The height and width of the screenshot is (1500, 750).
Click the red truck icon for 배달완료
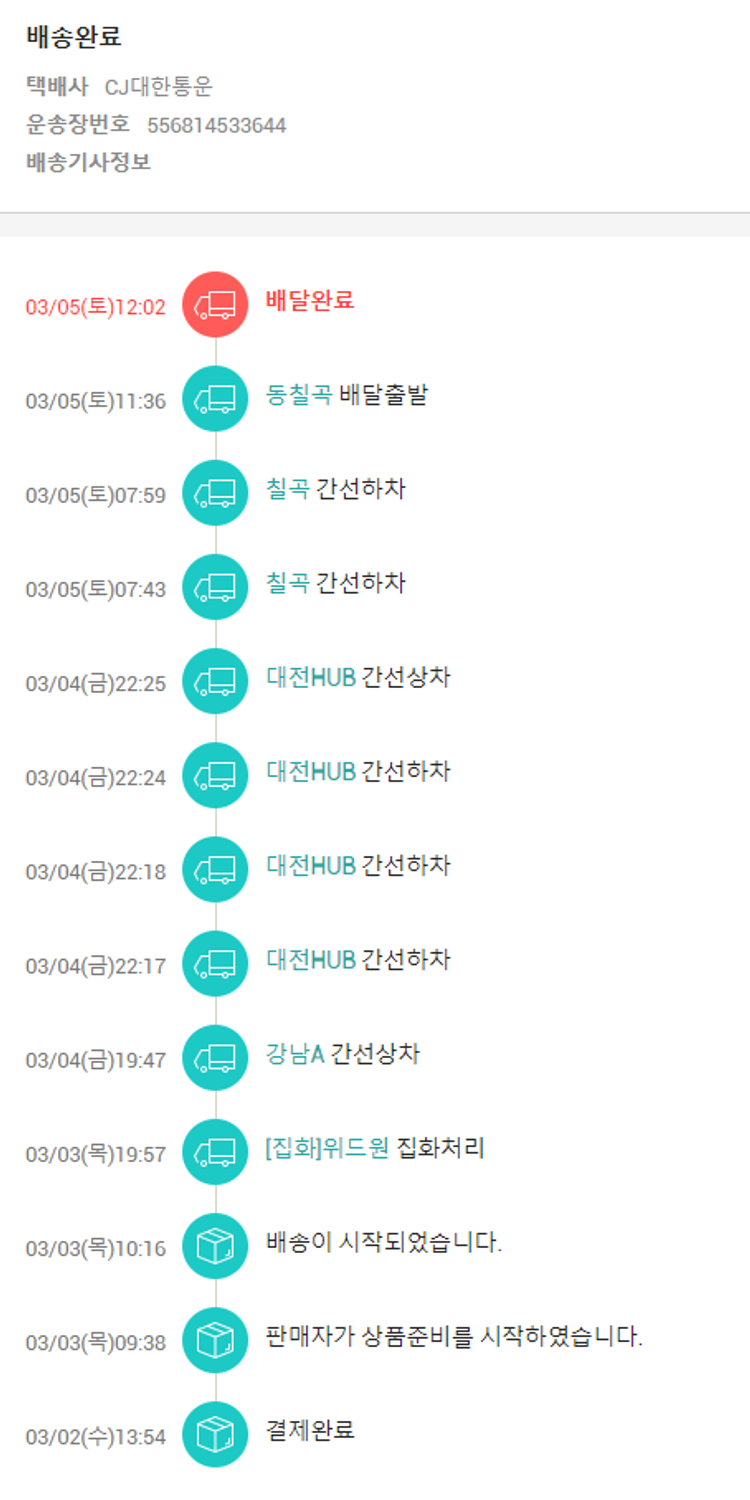coord(215,305)
